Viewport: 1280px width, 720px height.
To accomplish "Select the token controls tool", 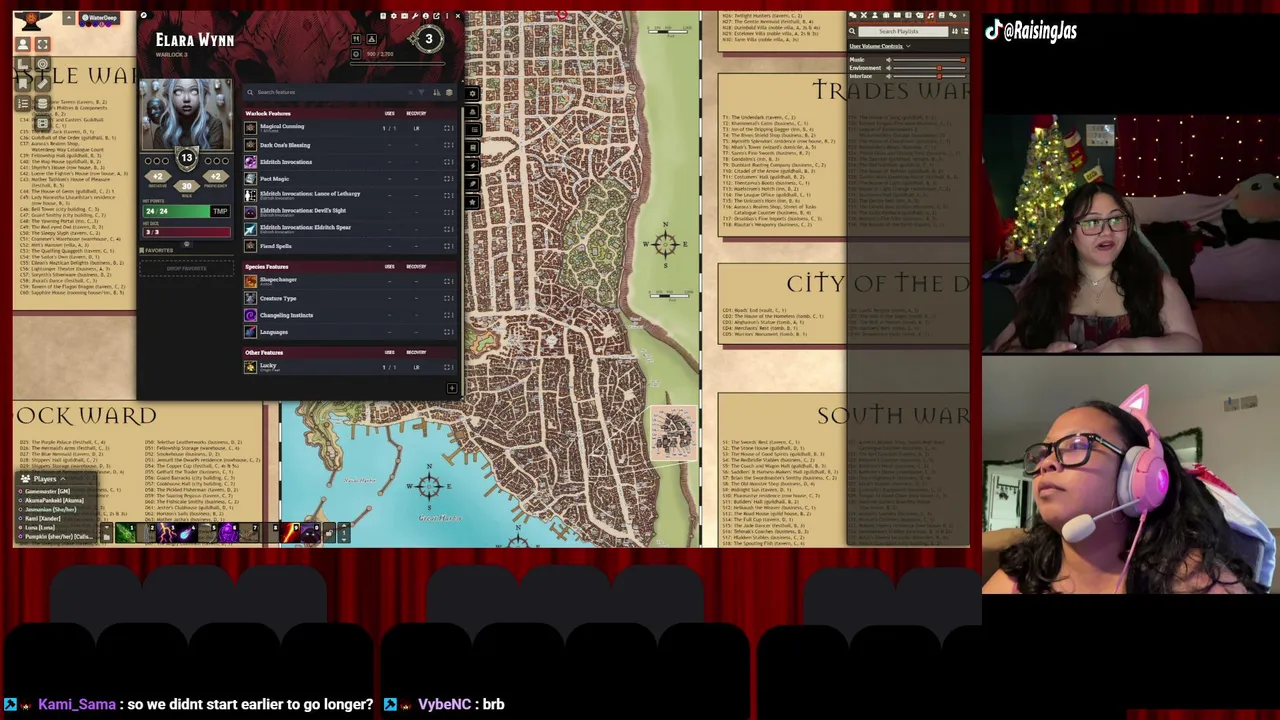I will pos(23,44).
